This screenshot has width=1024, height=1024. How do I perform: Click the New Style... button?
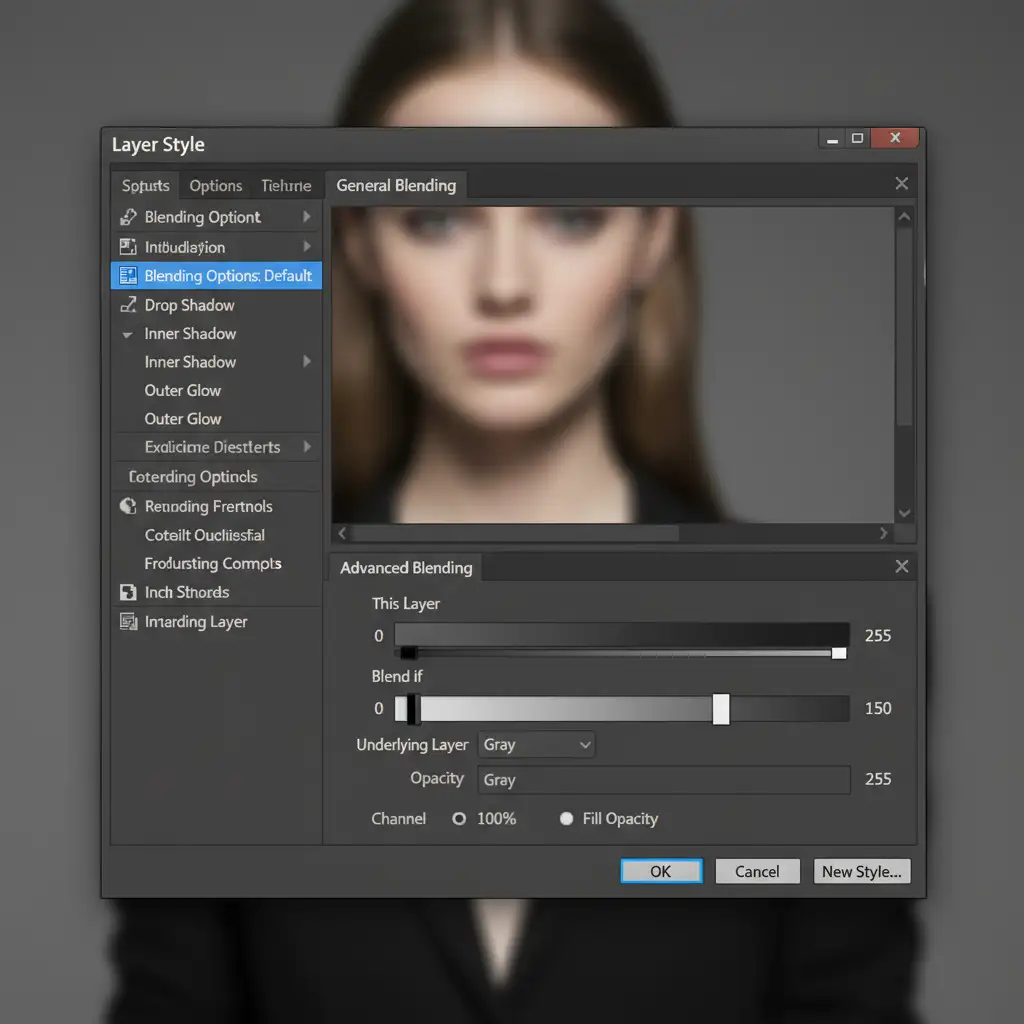point(861,871)
